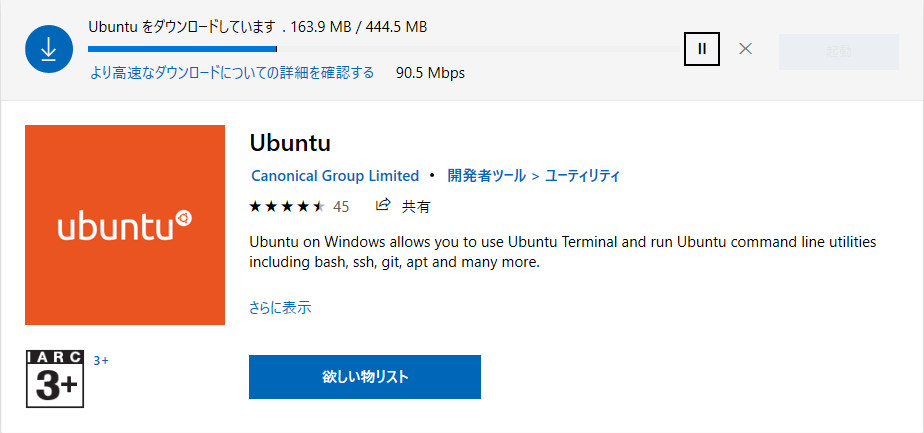Click the blue download arrow icon

pyautogui.click(x=49, y=49)
